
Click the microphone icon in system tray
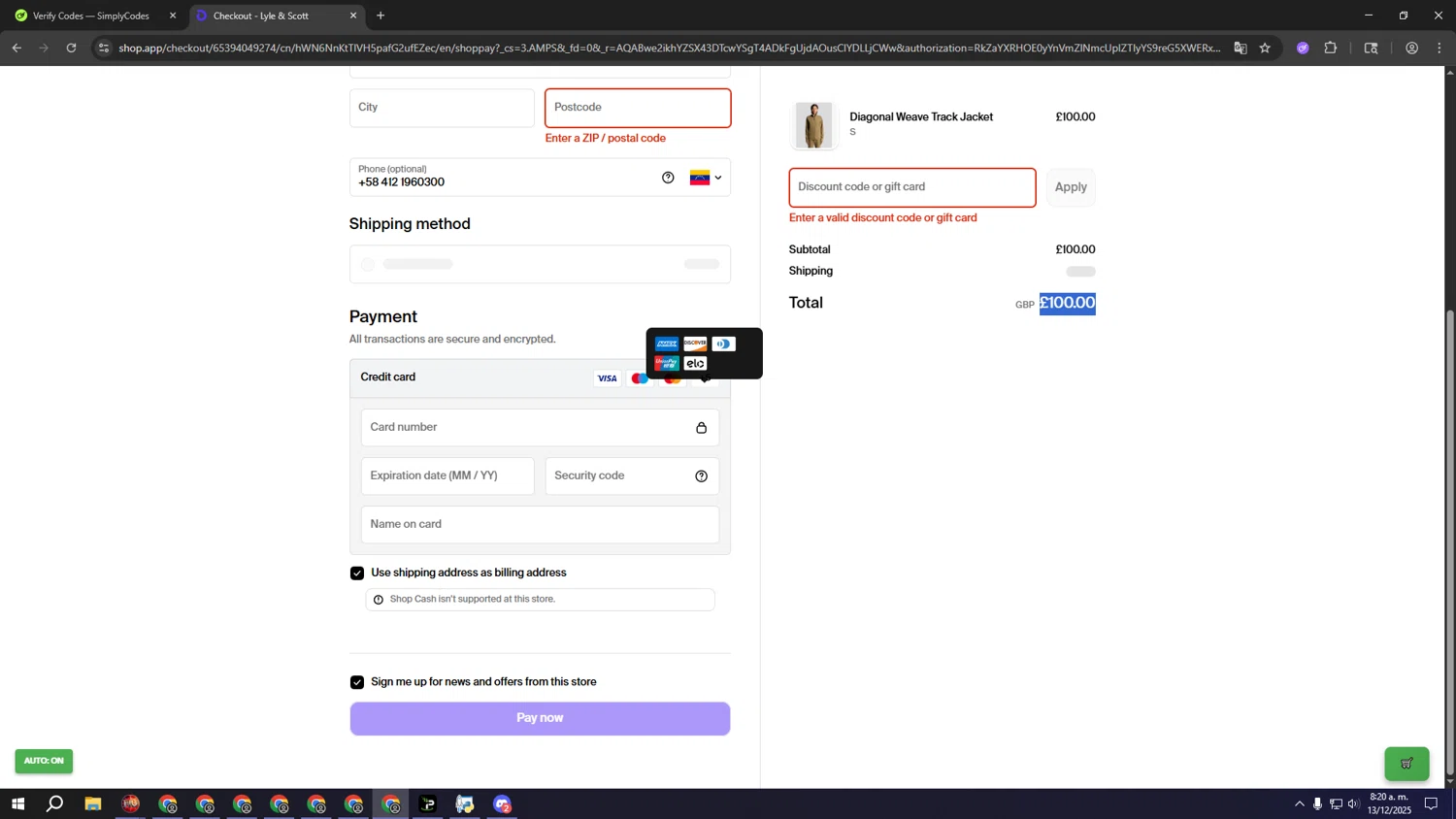(x=1317, y=803)
